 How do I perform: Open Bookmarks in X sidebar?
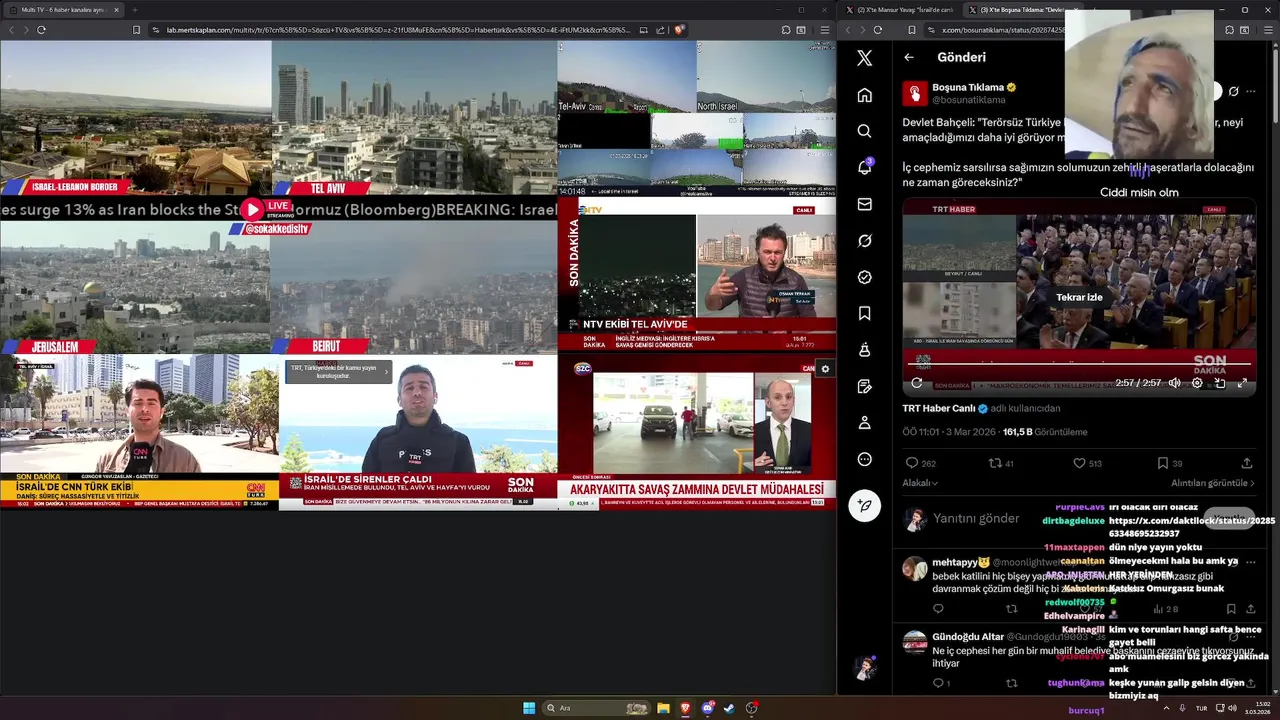(x=865, y=313)
